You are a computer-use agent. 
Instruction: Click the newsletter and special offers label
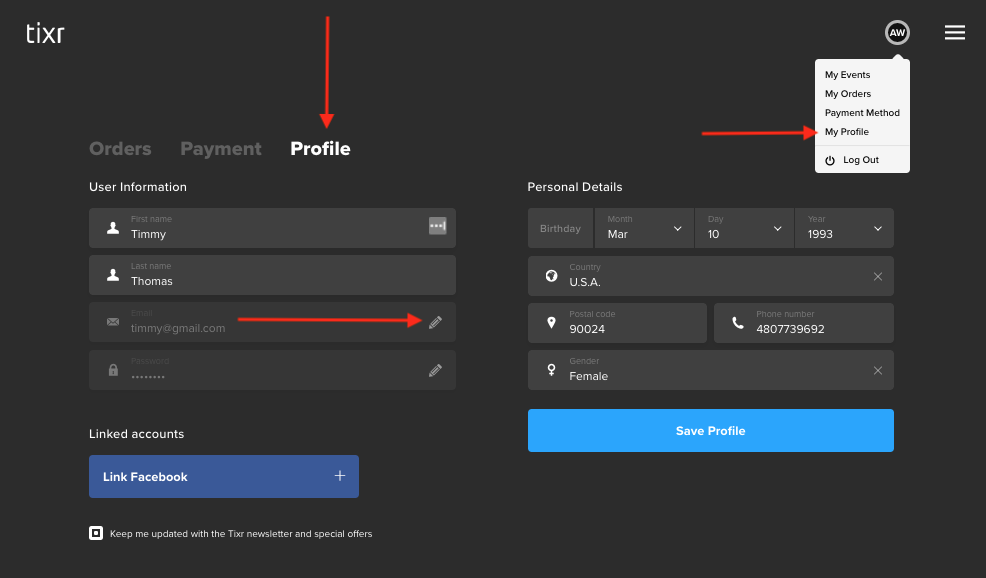coord(241,533)
